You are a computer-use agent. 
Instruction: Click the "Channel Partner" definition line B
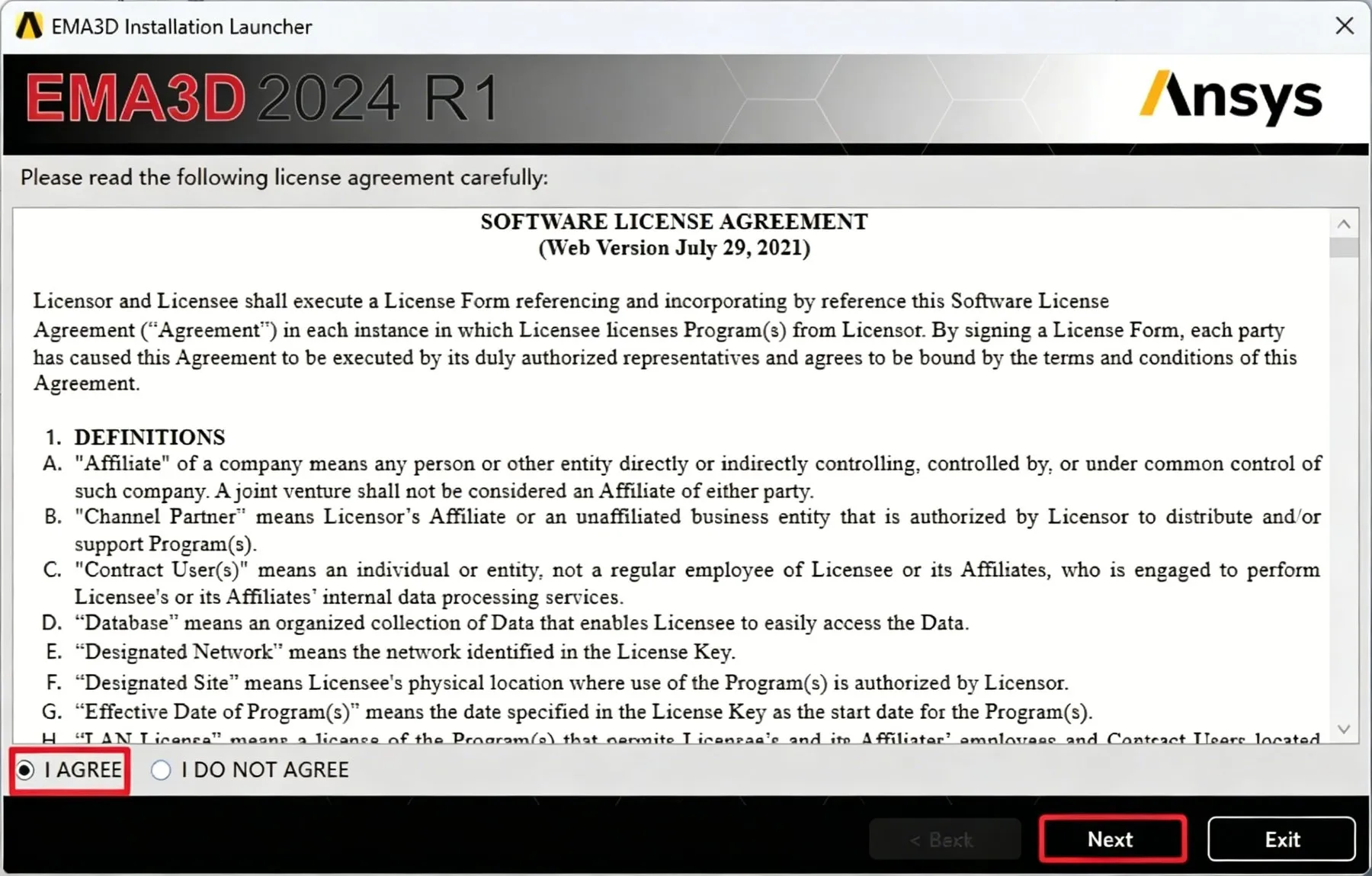(681, 531)
